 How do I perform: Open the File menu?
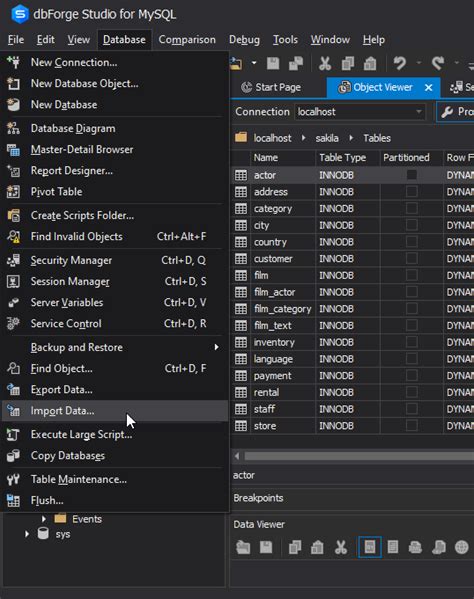click(16, 40)
